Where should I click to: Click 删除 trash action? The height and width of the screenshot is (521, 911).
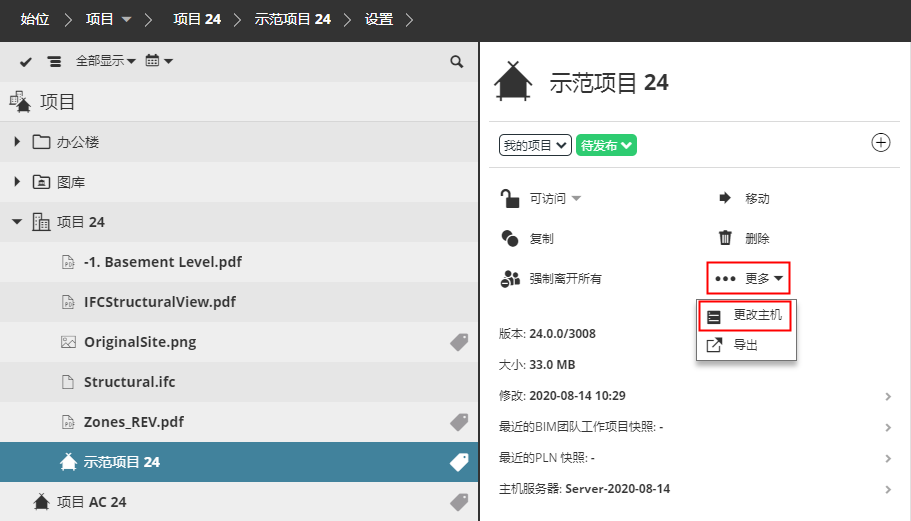point(744,238)
